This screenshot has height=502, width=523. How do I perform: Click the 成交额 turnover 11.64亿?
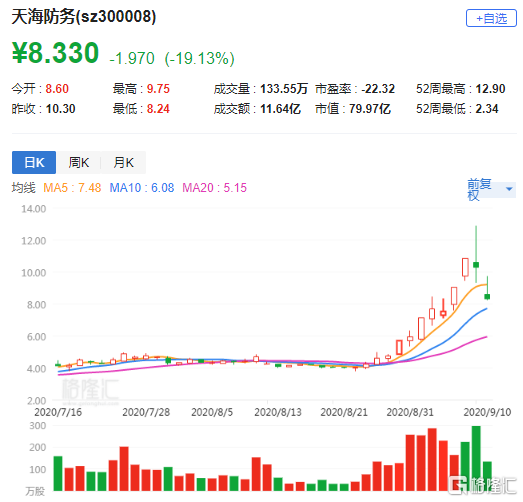pos(281,109)
